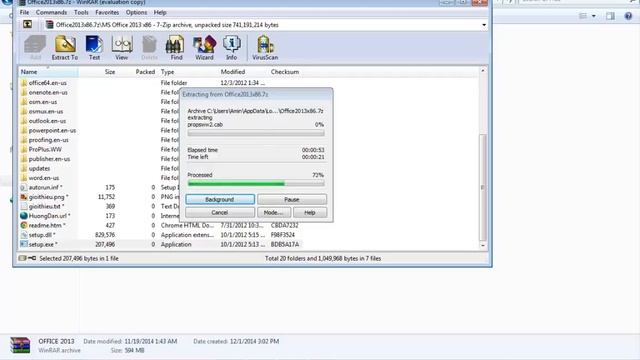Click the current file progress bar
Screen dimensions: 640x360
coord(256,133)
